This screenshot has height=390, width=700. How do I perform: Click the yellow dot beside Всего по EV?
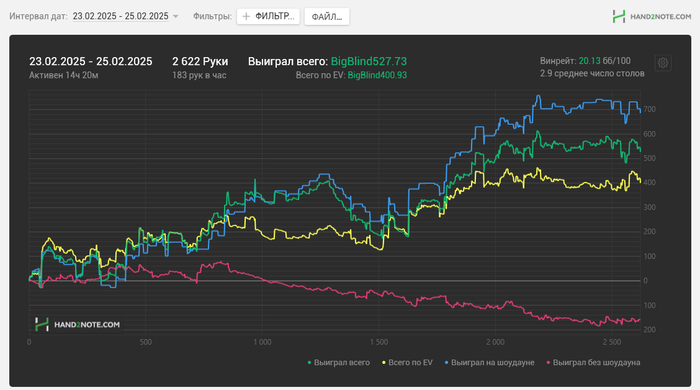383,363
